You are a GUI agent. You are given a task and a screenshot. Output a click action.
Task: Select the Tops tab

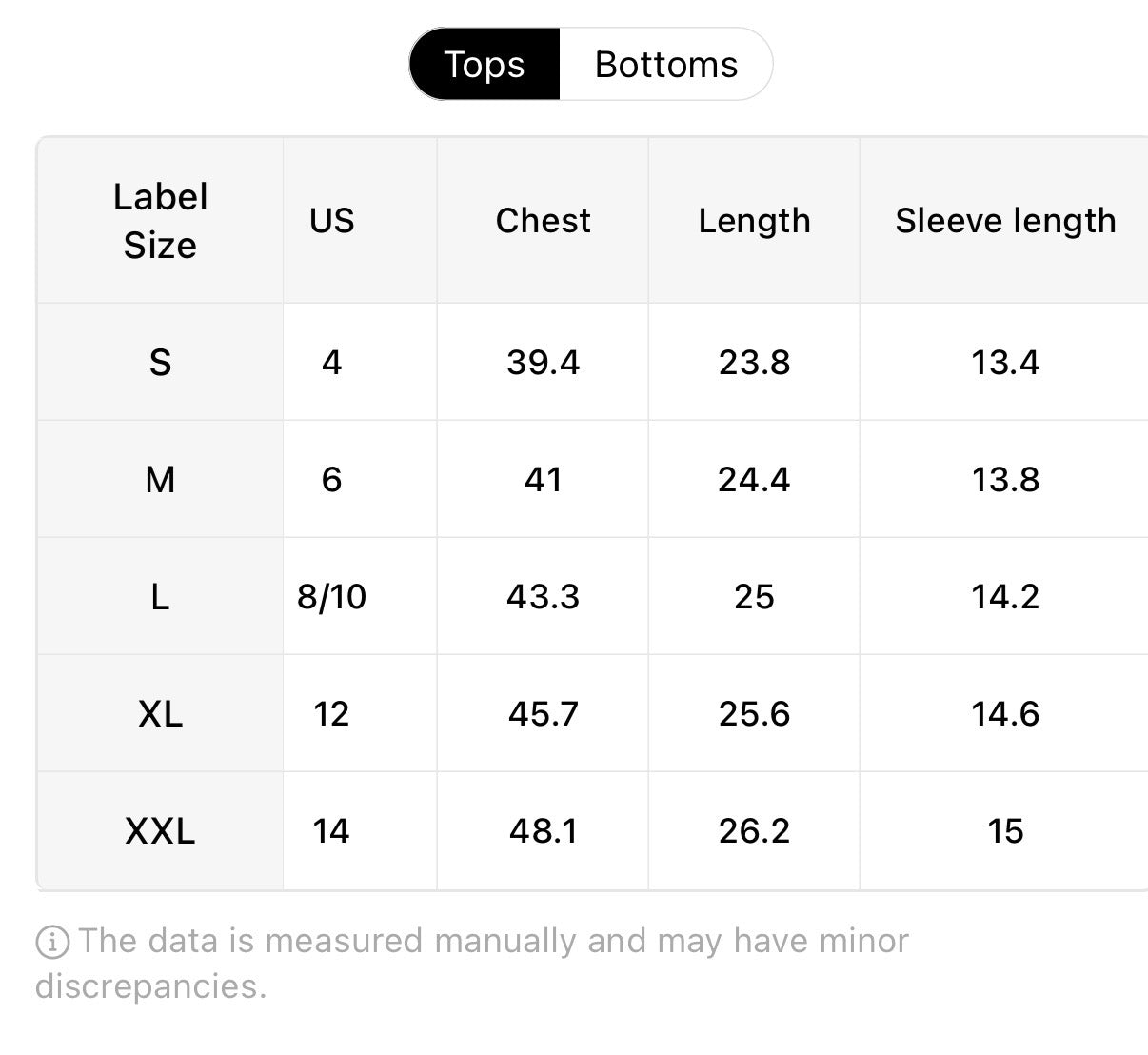click(x=485, y=65)
